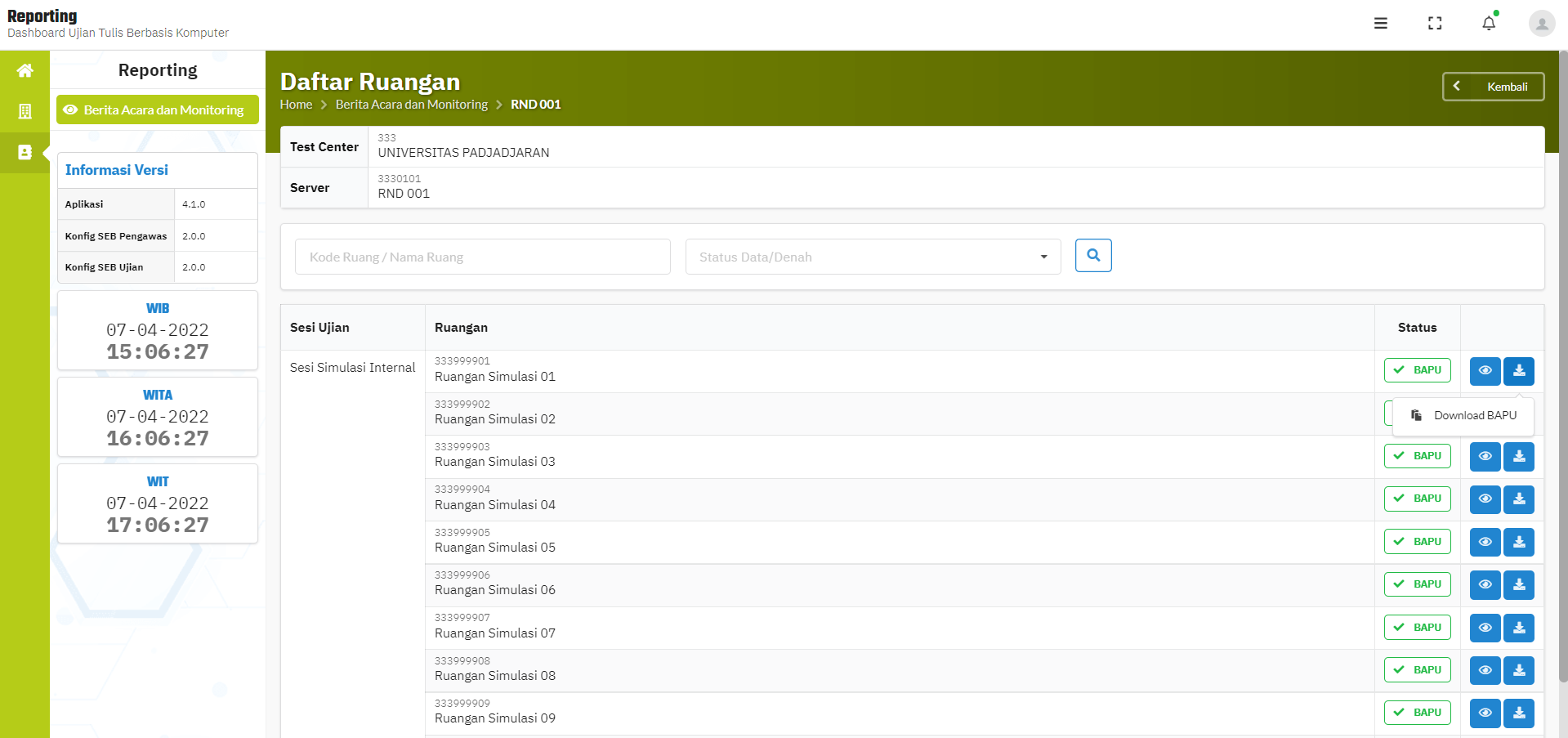Expand the Status Data/Denah dropdown
This screenshot has width=1568, height=738.
(873, 257)
